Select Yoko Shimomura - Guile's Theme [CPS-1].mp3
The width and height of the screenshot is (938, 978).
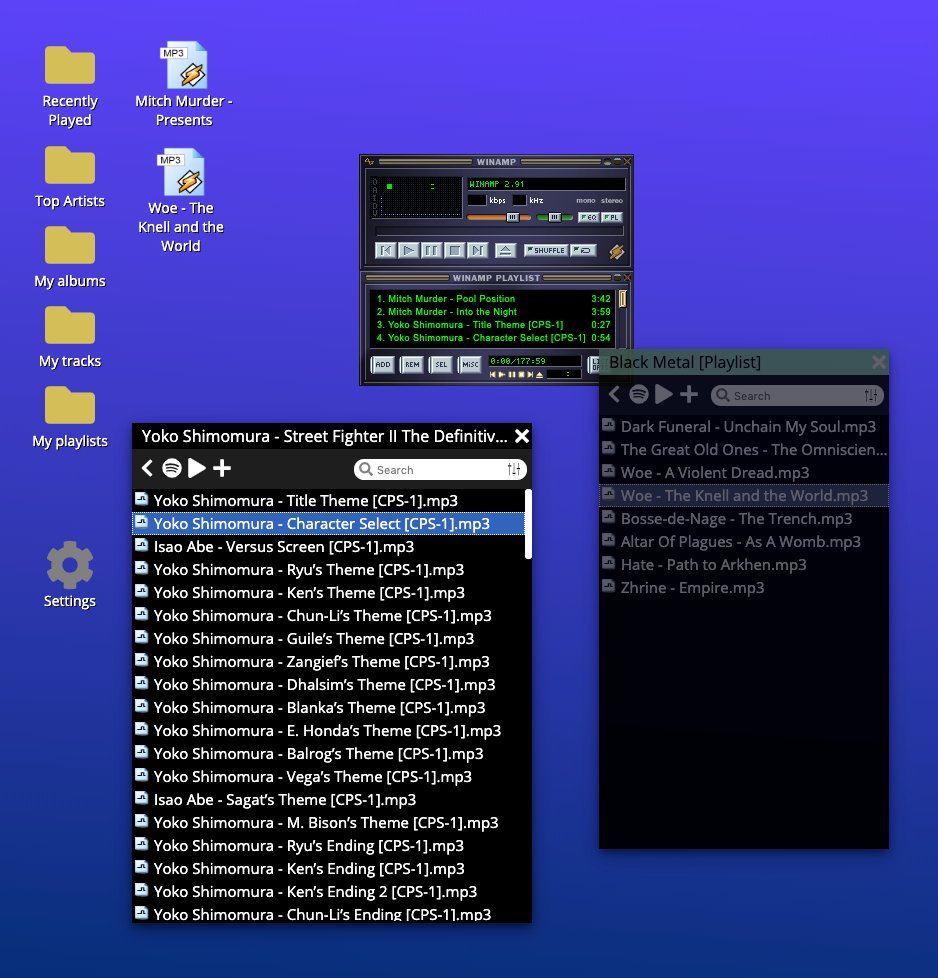pos(329,639)
